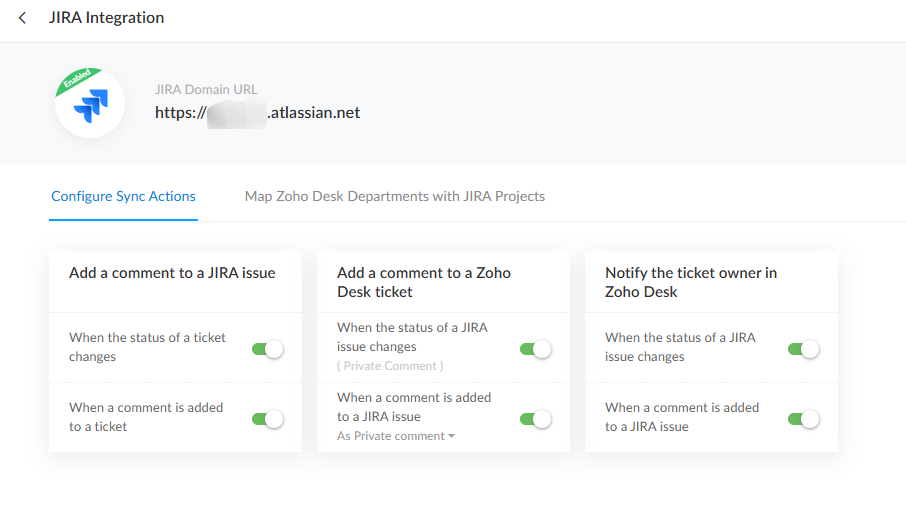Toggle Zoho Desk comment when JIRA comment added
This screenshot has width=906, height=521.
[535, 419]
